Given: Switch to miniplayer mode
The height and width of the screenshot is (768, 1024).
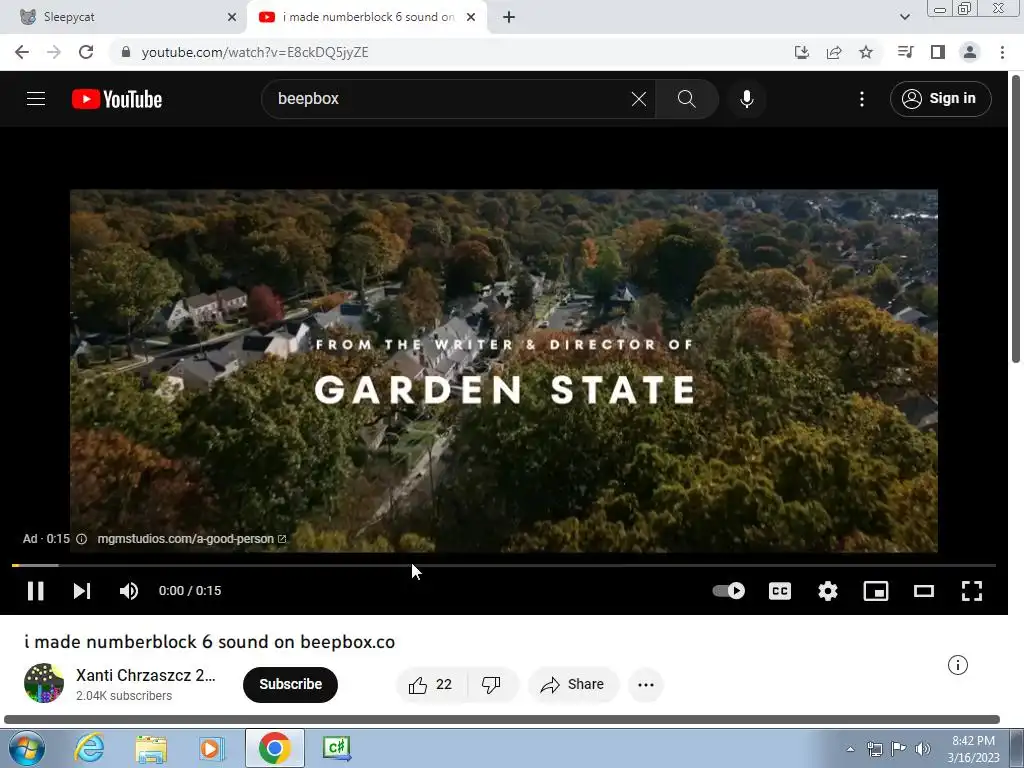Looking at the screenshot, I should click(x=876, y=591).
